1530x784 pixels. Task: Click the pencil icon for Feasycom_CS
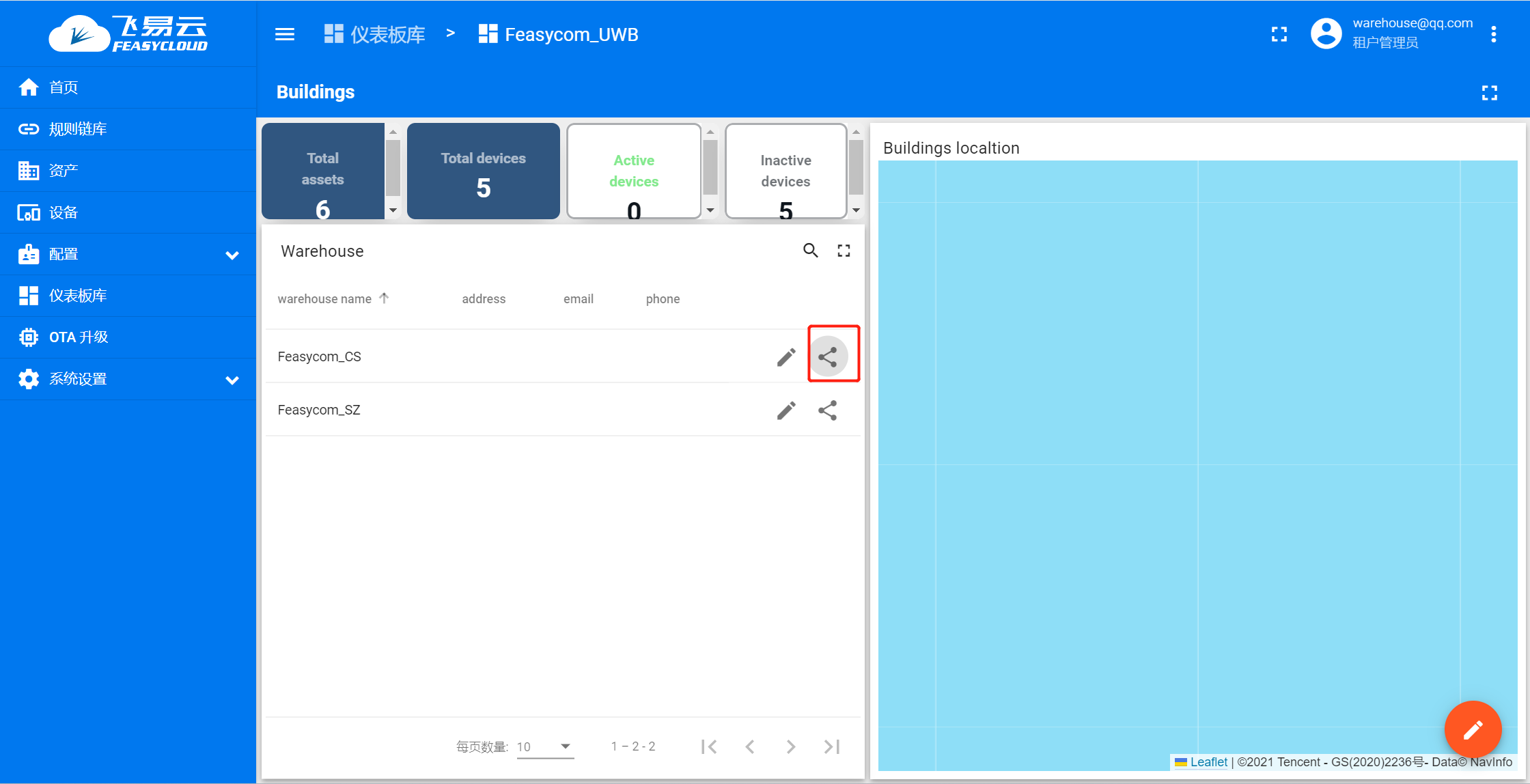click(785, 356)
